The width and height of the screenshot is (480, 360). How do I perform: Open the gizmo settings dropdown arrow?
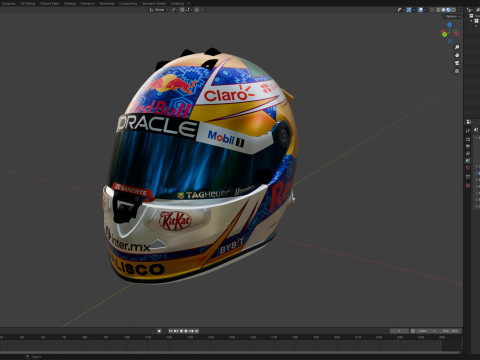(414, 10)
